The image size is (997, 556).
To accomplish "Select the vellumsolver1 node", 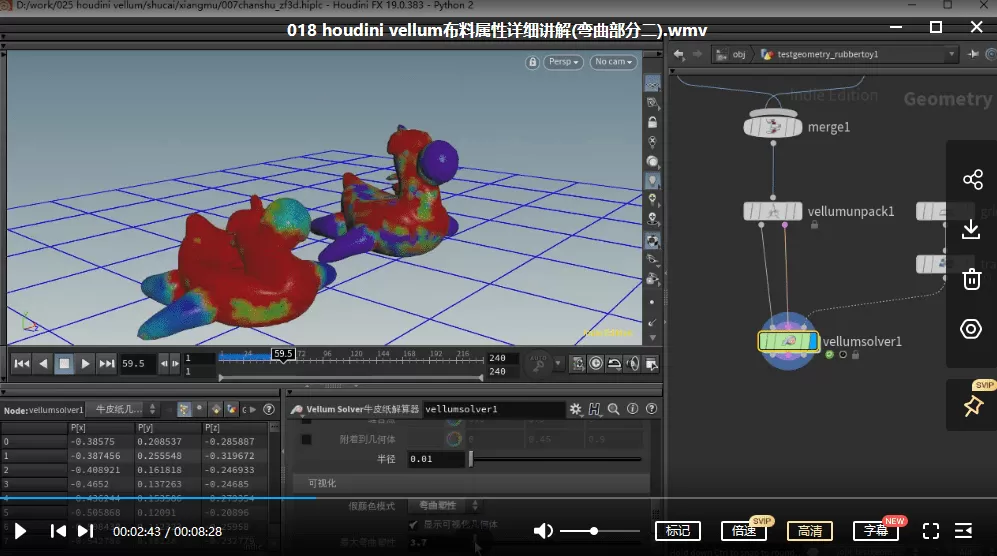I will [789, 342].
